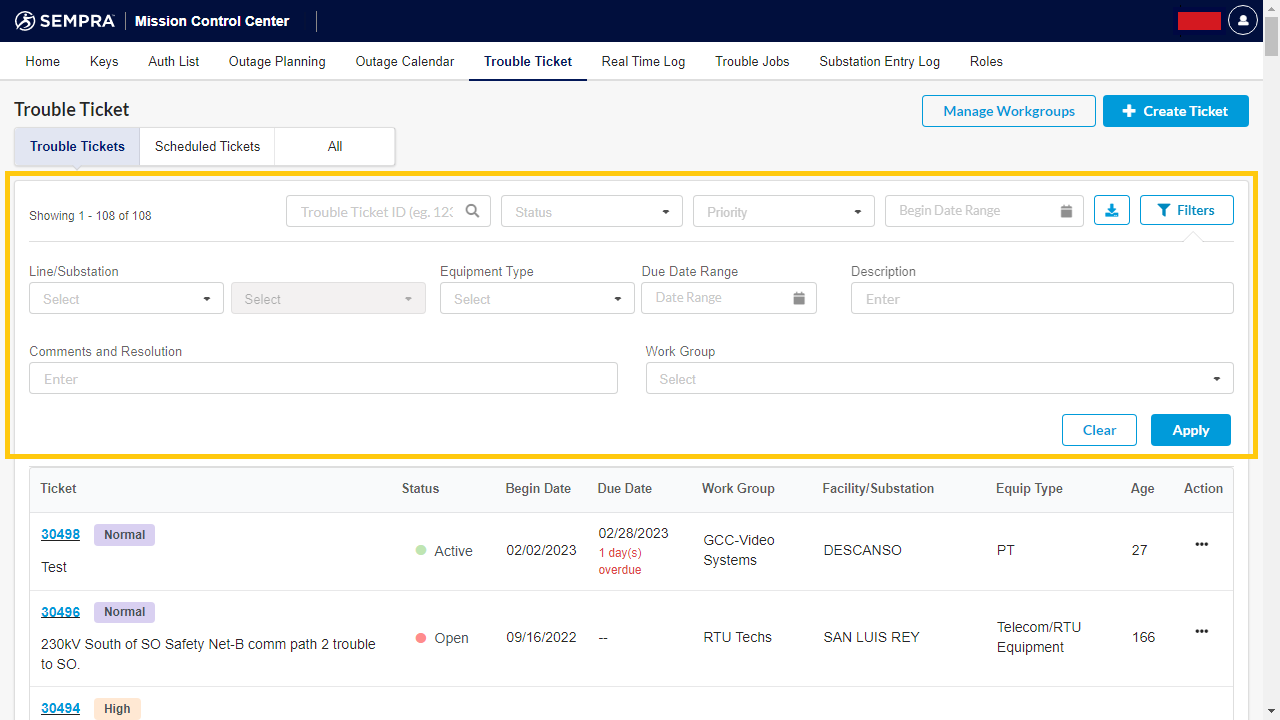Open the action menu for ticket 30496

1201,631
